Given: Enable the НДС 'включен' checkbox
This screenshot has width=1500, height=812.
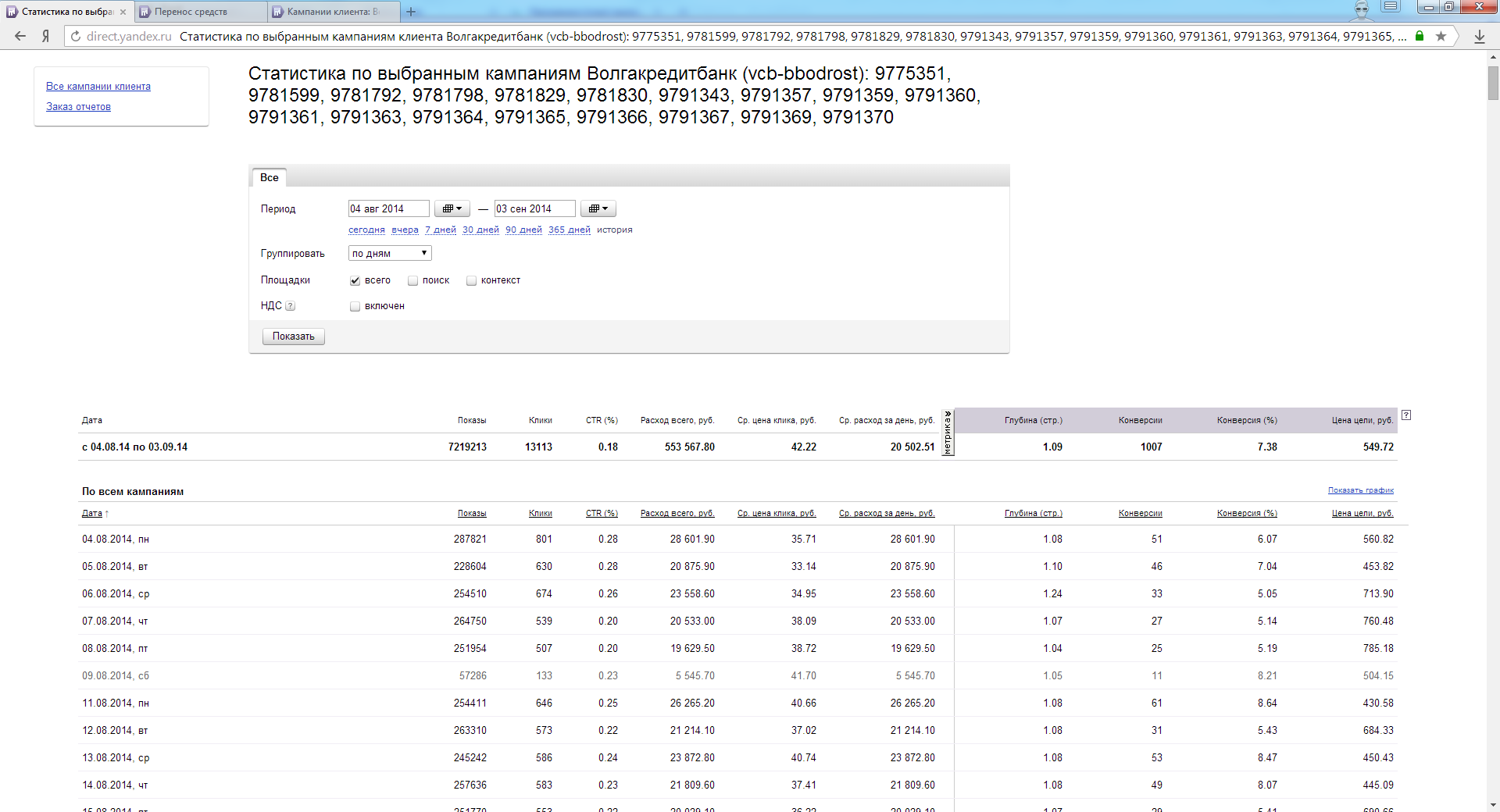Looking at the screenshot, I should pyautogui.click(x=355, y=306).
